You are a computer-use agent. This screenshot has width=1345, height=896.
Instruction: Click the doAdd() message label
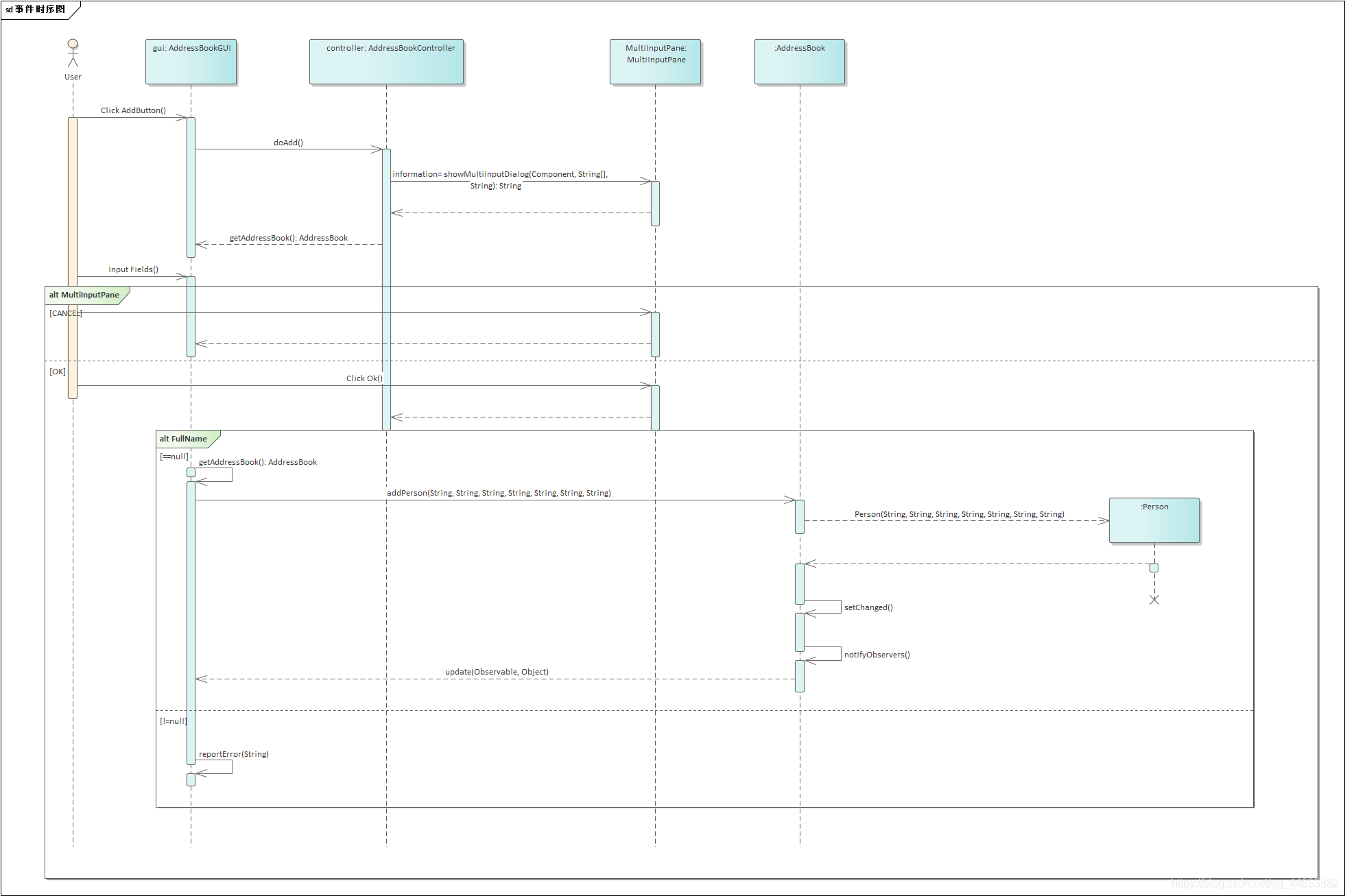click(288, 143)
